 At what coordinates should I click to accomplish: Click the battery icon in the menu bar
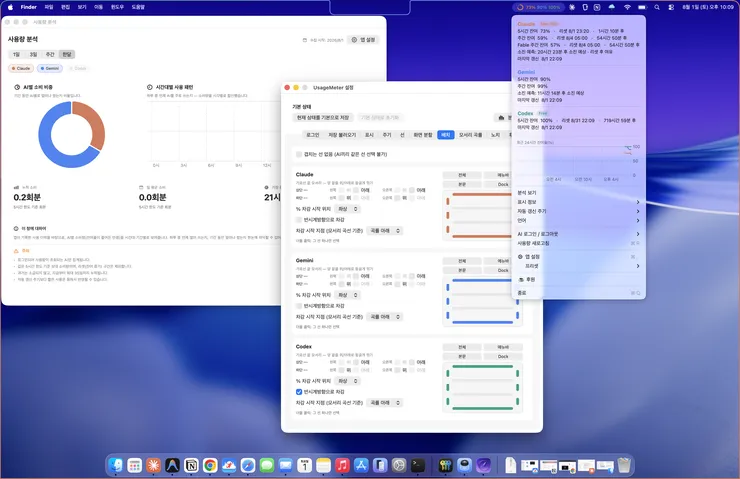pos(642,7)
